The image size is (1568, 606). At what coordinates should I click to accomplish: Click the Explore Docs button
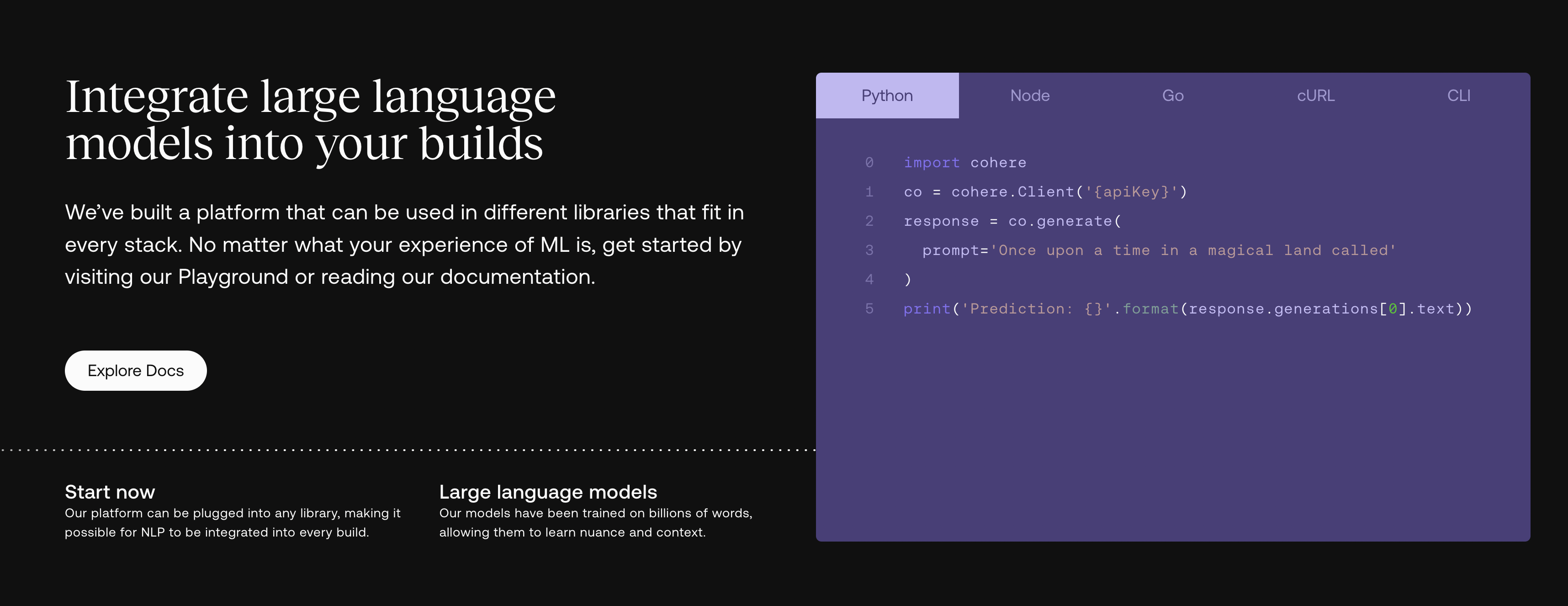[x=136, y=370]
